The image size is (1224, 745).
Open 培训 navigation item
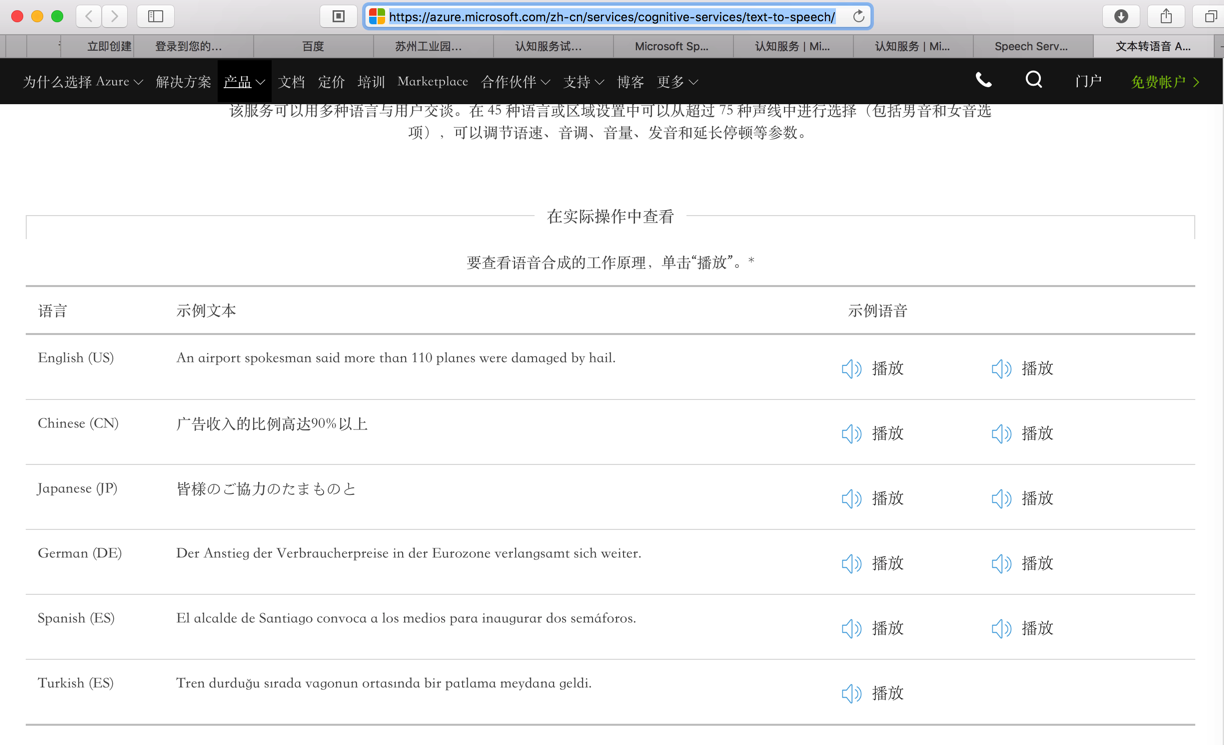371,82
